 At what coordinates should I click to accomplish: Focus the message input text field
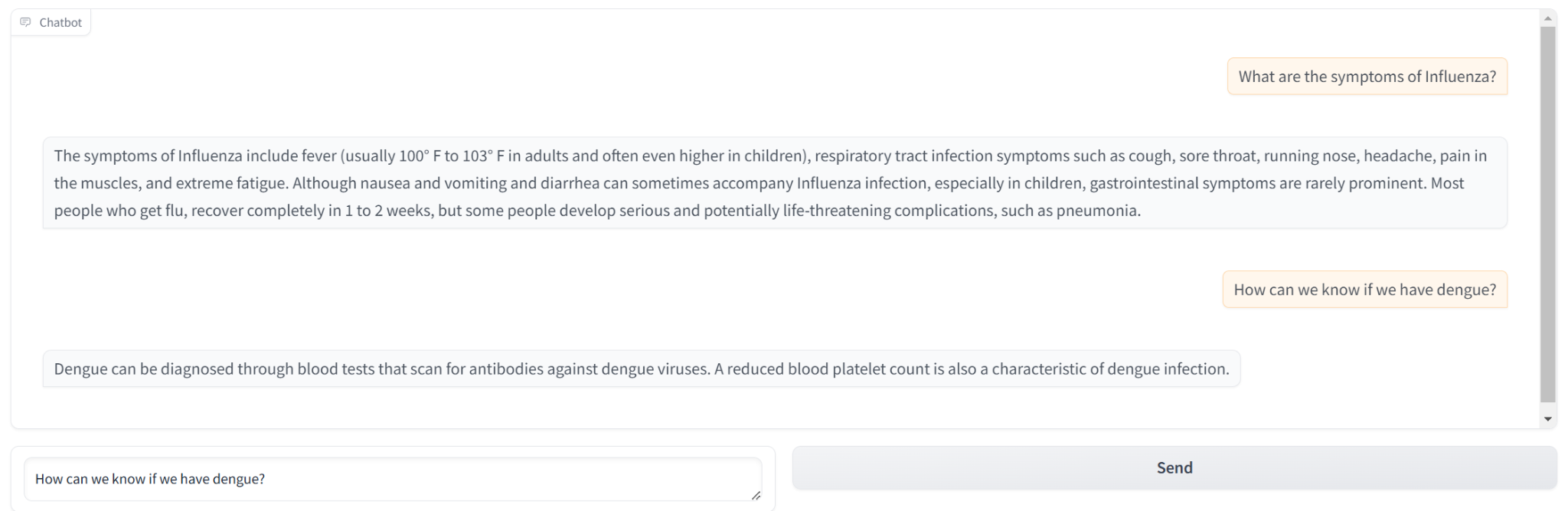(x=393, y=479)
